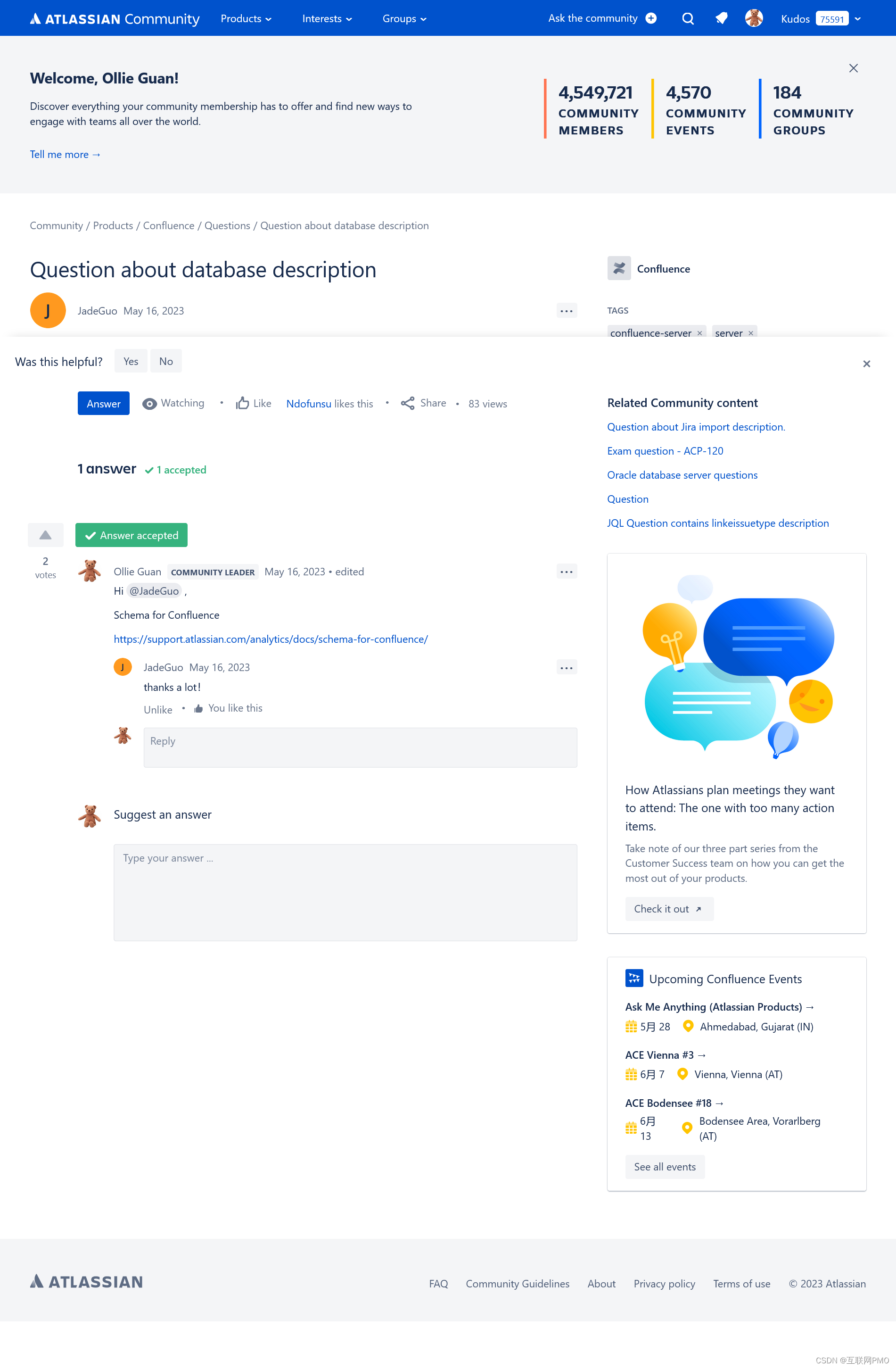Expand the Products menu
The image size is (896, 1369).
pos(246,18)
